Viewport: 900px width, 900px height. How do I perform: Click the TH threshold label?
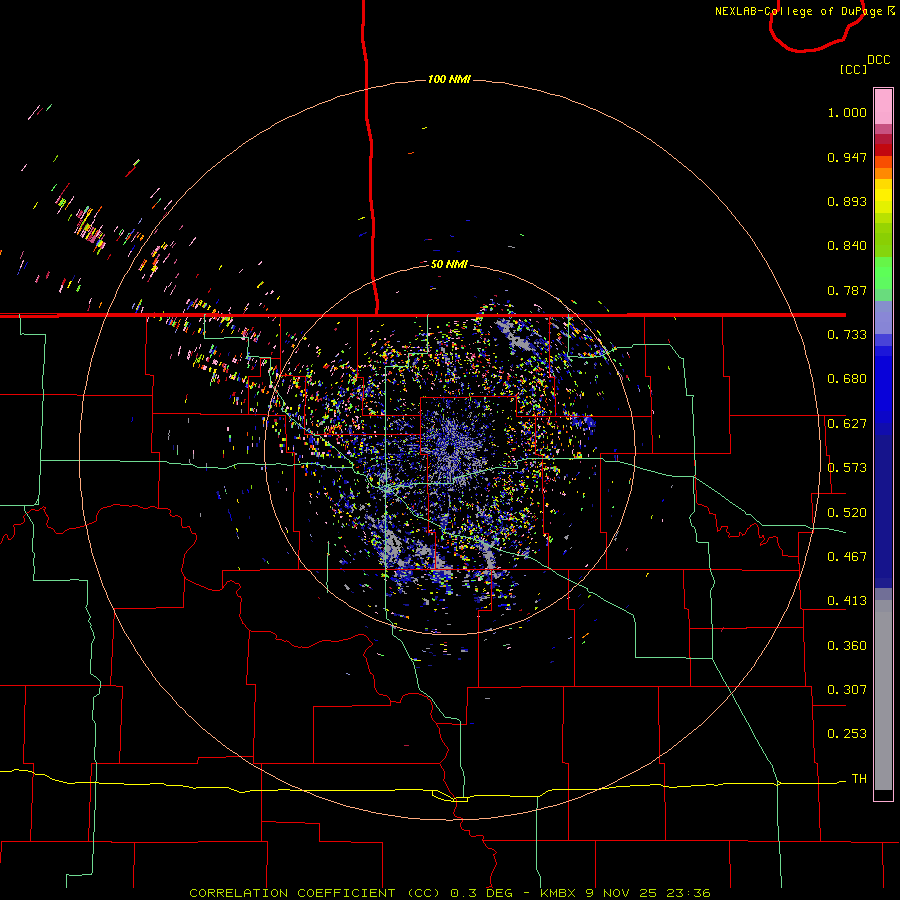point(859,779)
